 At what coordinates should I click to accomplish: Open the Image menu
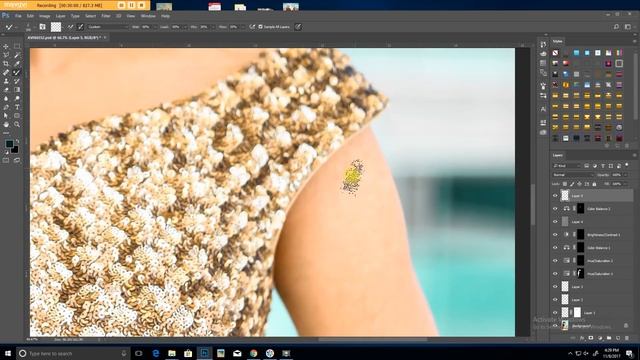point(44,16)
